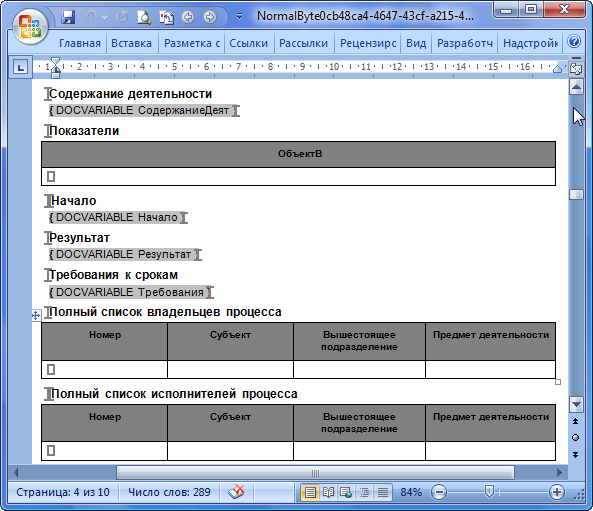Click the table resize handle below владельцев table
Viewport: 593px width, 511px height.
558,382
